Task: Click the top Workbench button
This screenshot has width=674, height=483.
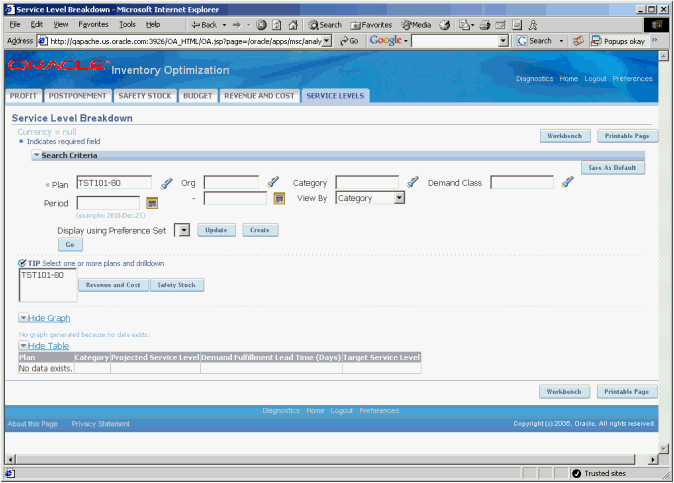Action: (x=565, y=136)
